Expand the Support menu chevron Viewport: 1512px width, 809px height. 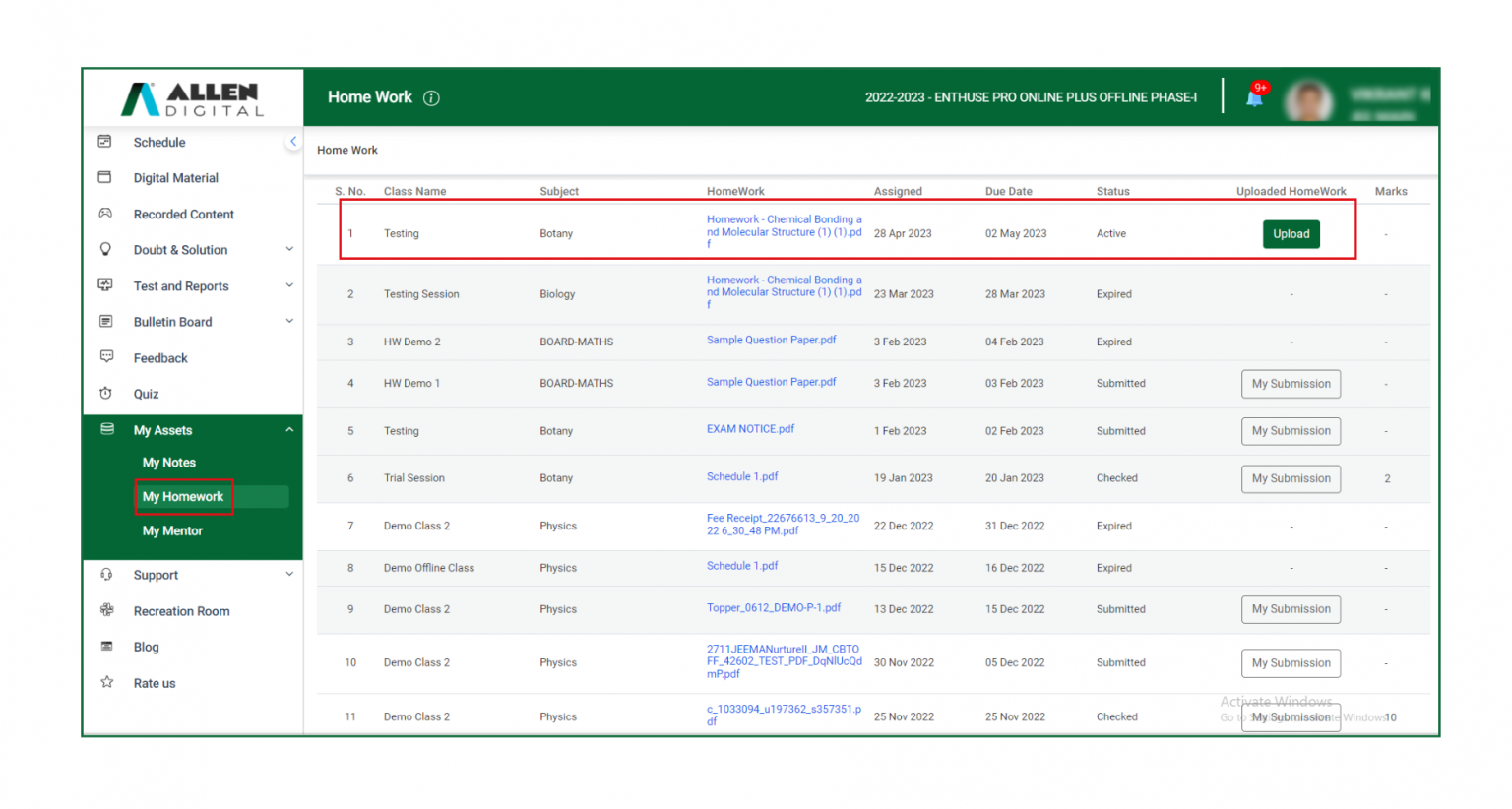pos(289,575)
